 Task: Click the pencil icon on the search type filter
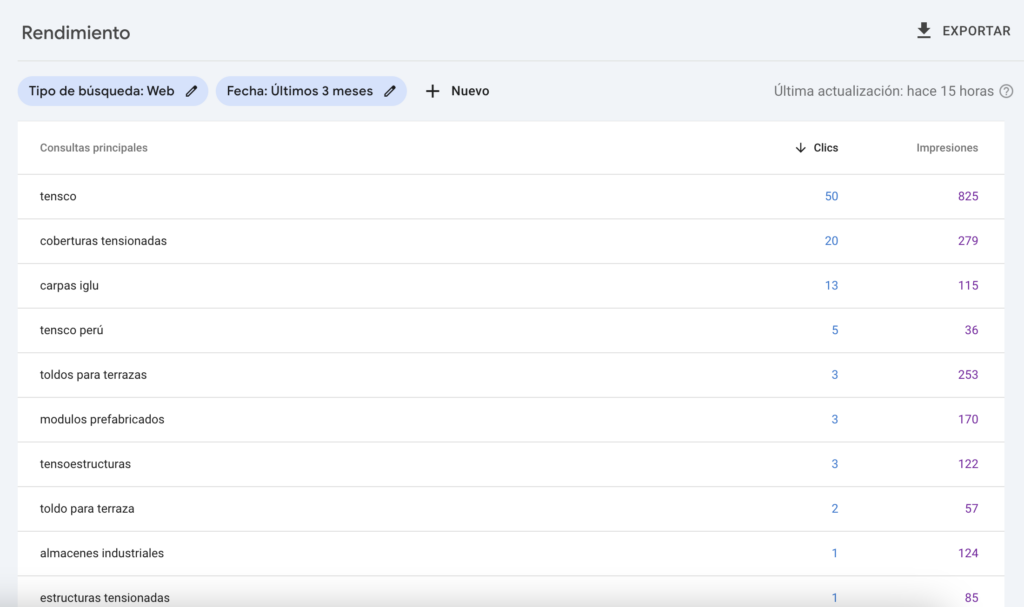(x=190, y=90)
